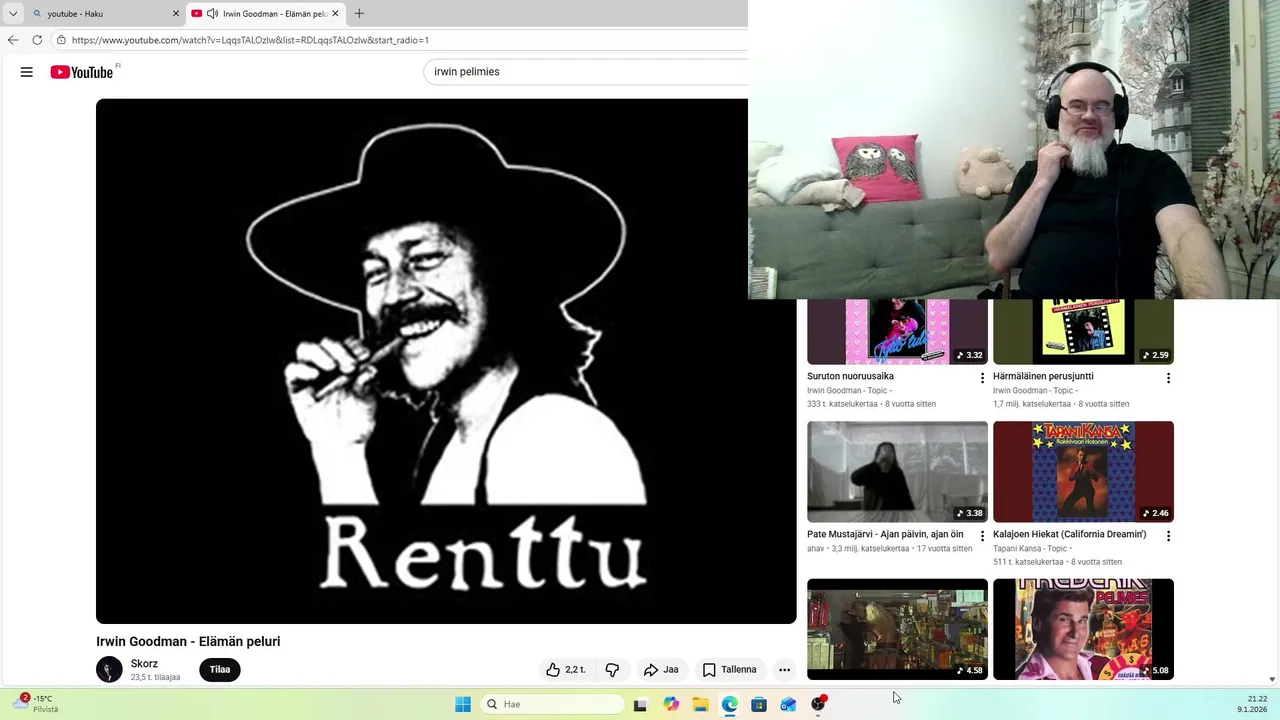The width and height of the screenshot is (1280, 720).
Task: Open OBS Studio taskbar icon
Action: pos(819,704)
